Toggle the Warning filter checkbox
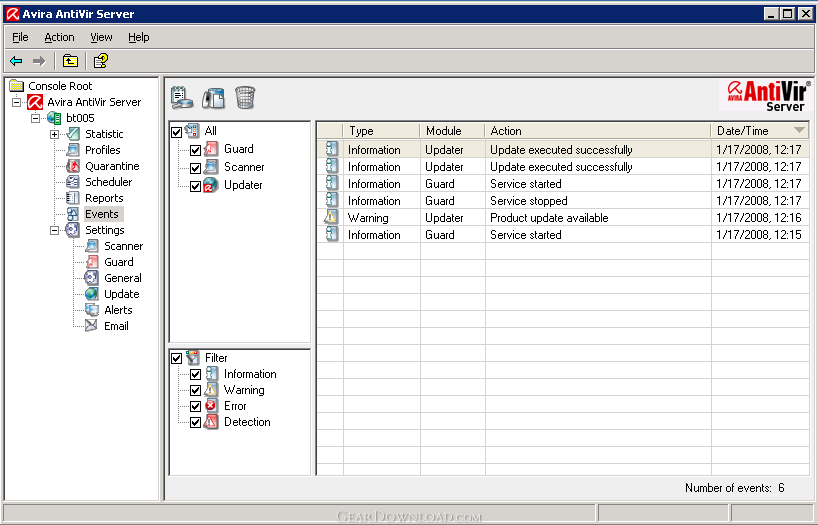Image resolution: width=818 pixels, height=525 pixels. (x=196, y=390)
